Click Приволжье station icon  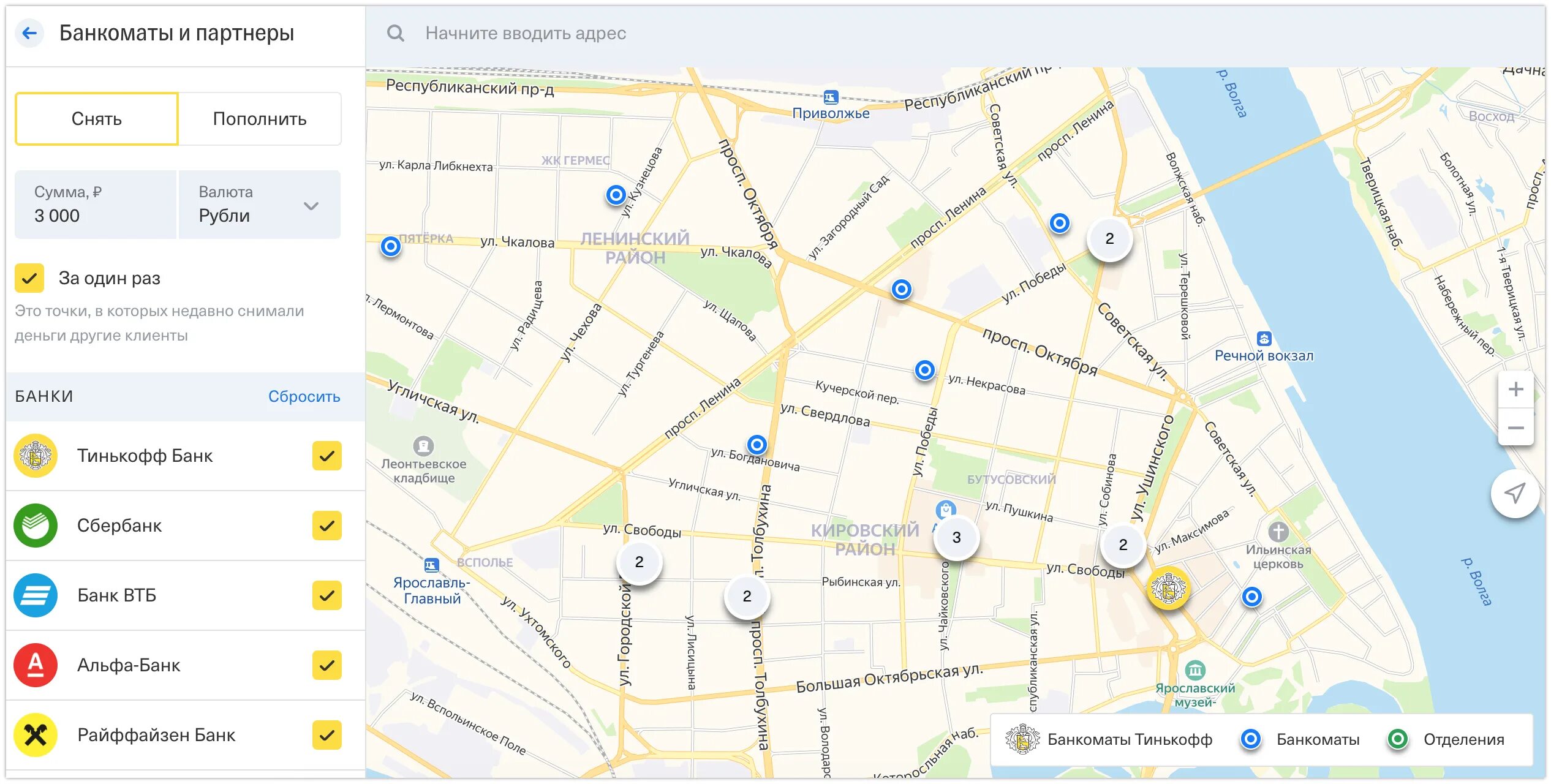click(831, 97)
